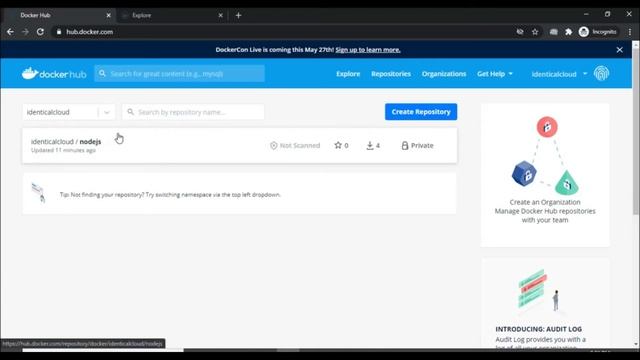Click the Private lock icon on nodejs row
Image resolution: width=640 pixels, height=360 pixels.
tap(404, 145)
